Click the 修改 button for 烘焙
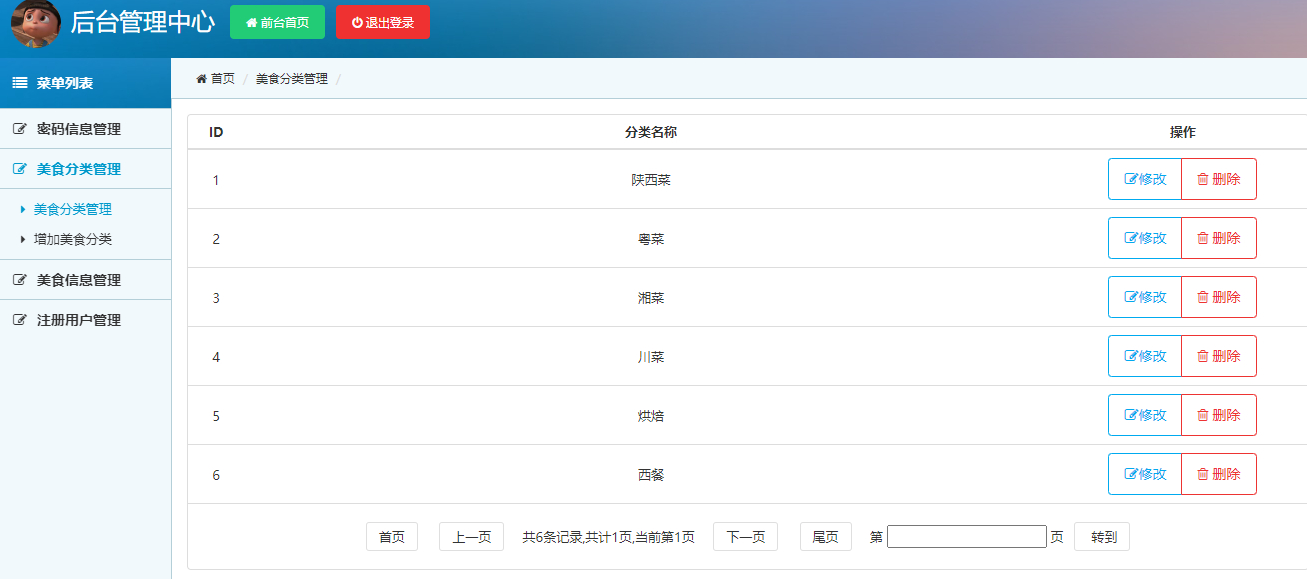1307x579 pixels. tap(1144, 414)
